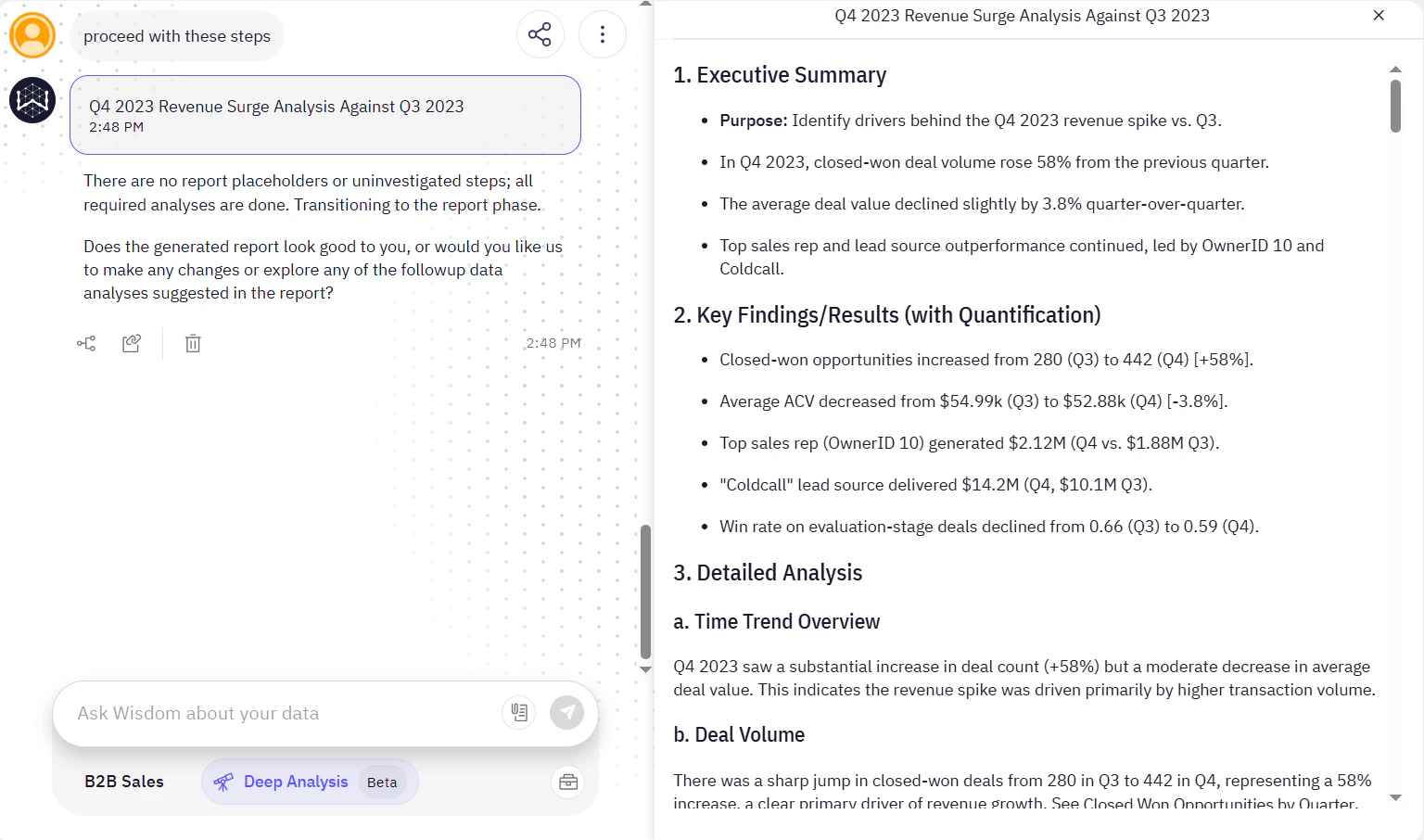Viewport: 1424px width, 840px height.
Task: Click the report title in the panel header
Action: 1022,16
